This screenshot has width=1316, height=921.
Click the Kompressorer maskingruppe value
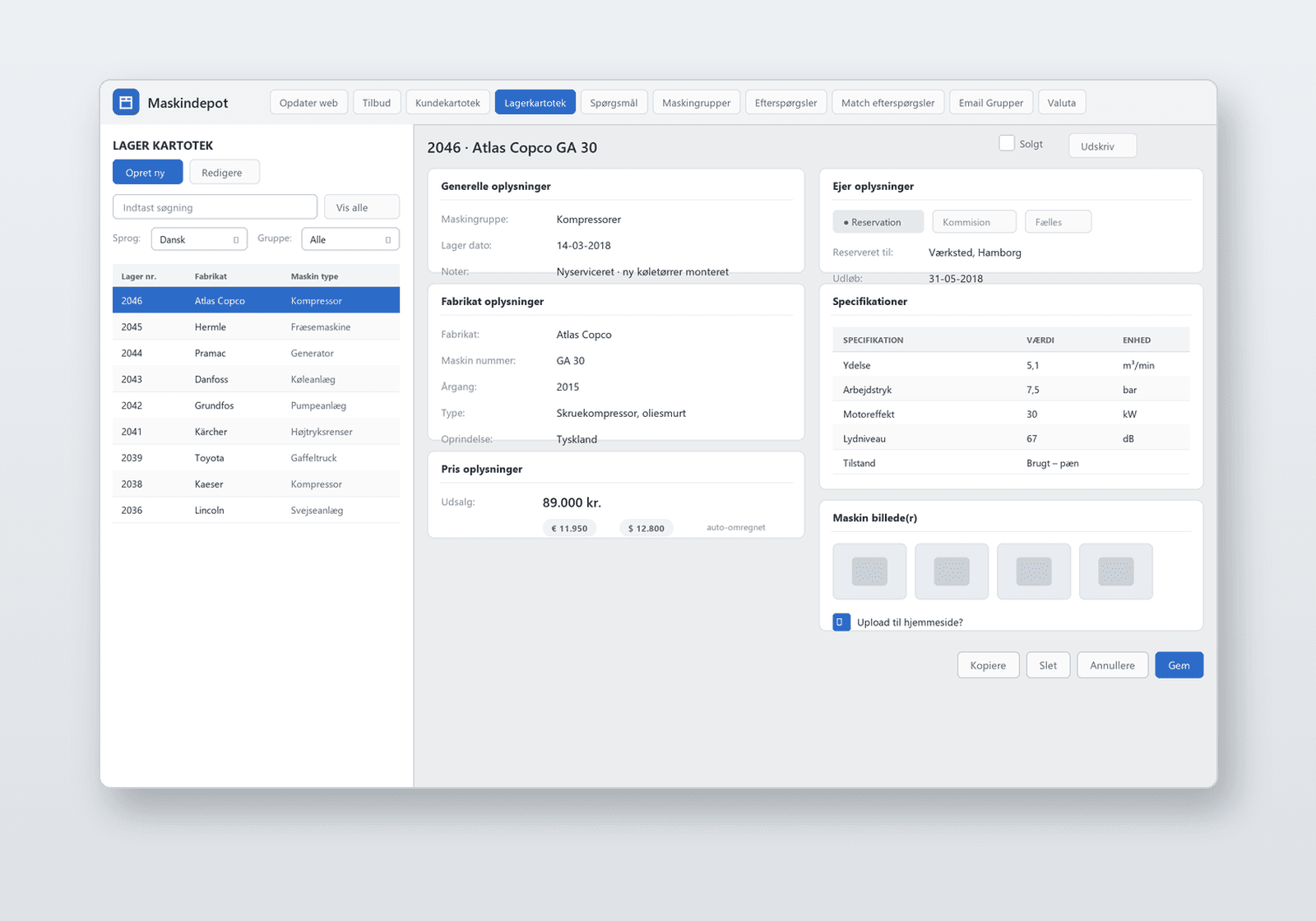pyautogui.click(x=588, y=220)
